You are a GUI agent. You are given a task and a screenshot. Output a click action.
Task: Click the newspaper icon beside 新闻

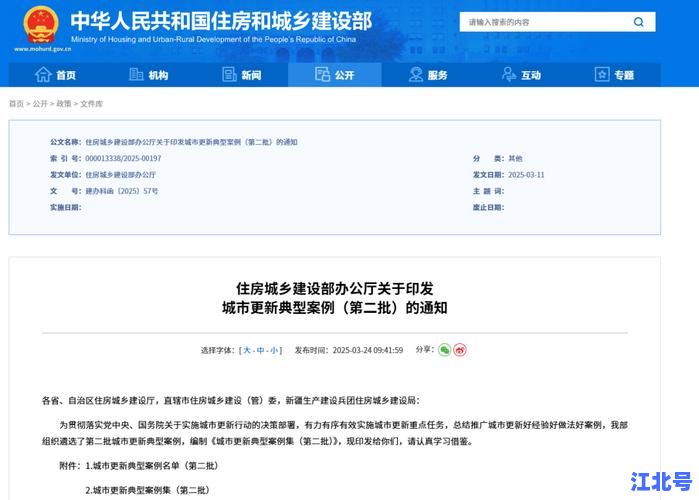229,74
